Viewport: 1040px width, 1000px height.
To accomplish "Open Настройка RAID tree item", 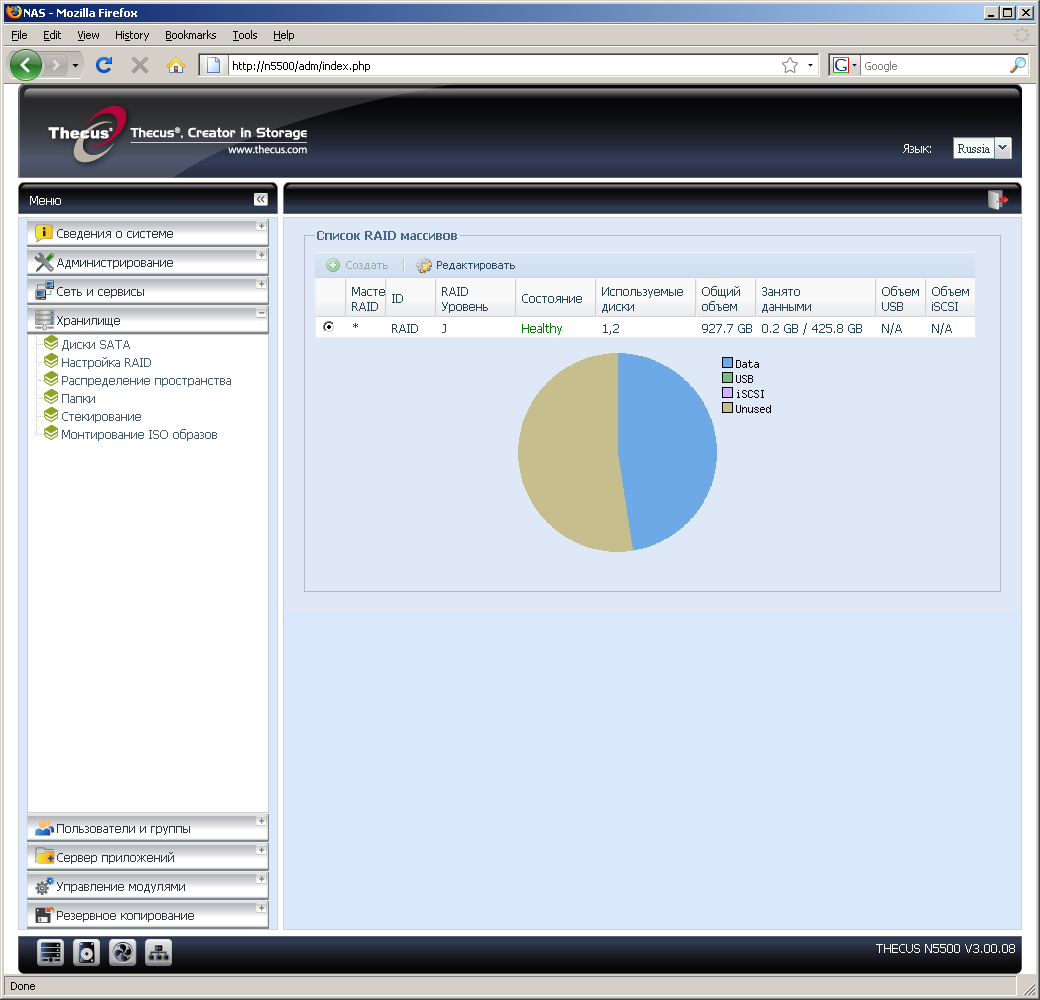I will tap(106, 362).
